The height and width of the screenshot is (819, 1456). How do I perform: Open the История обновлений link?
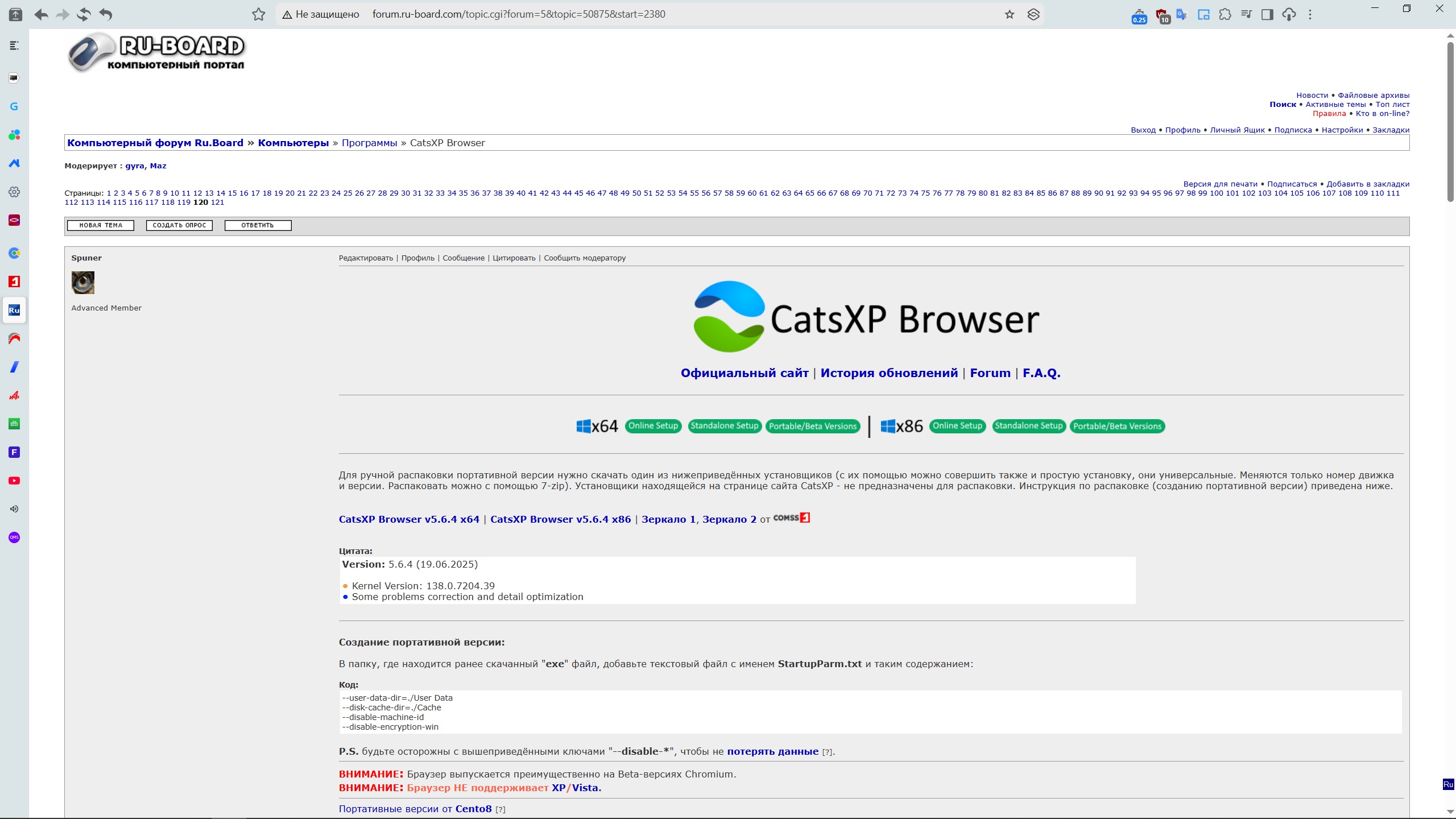(889, 373)
